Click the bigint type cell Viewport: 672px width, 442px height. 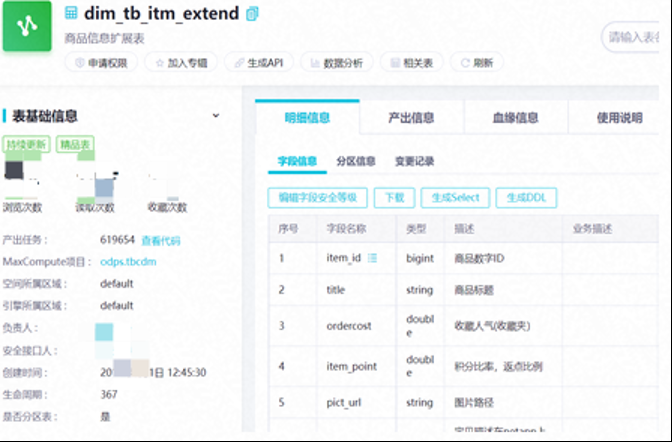coord(420,258)
